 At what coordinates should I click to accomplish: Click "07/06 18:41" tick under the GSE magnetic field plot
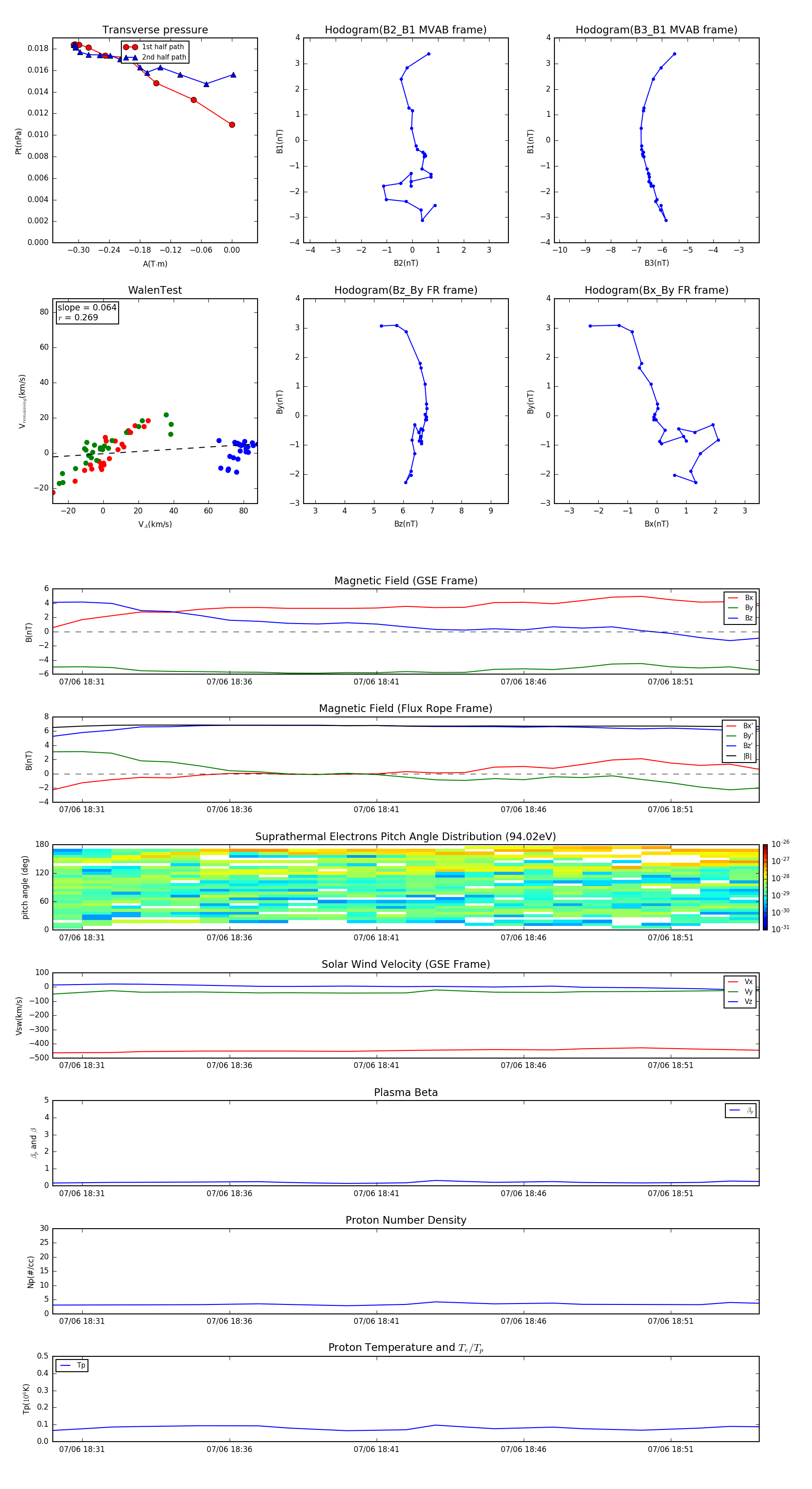pyautogui.click(x=376, y=682)
